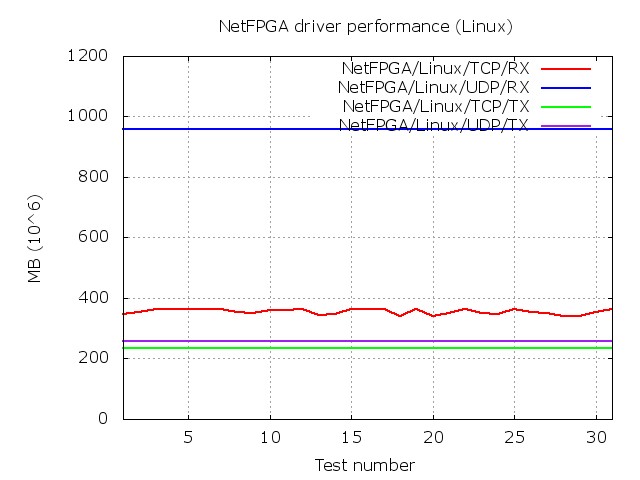This screenshot has height=480, width=640.
Task: Click the green TCP/TX data line
Action: [x=367, y=348]
